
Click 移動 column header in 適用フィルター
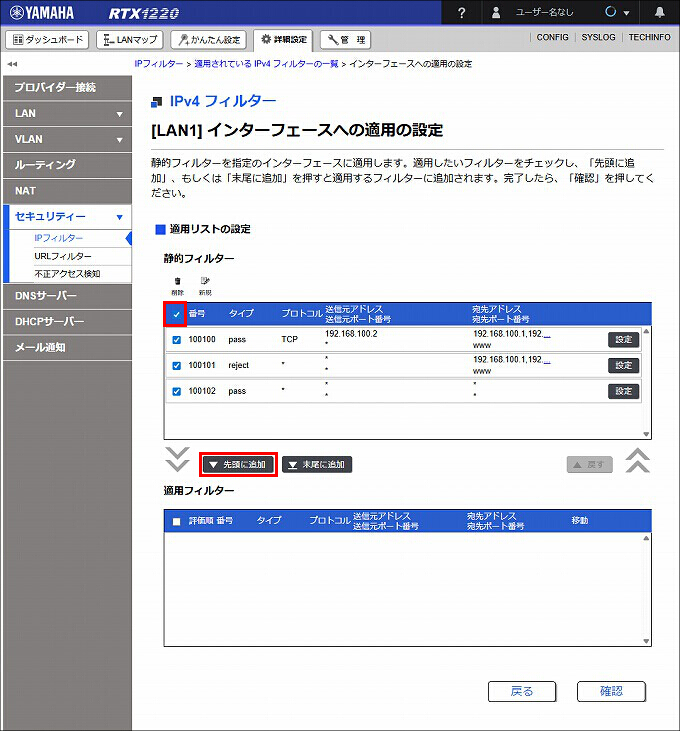(580, 521)
